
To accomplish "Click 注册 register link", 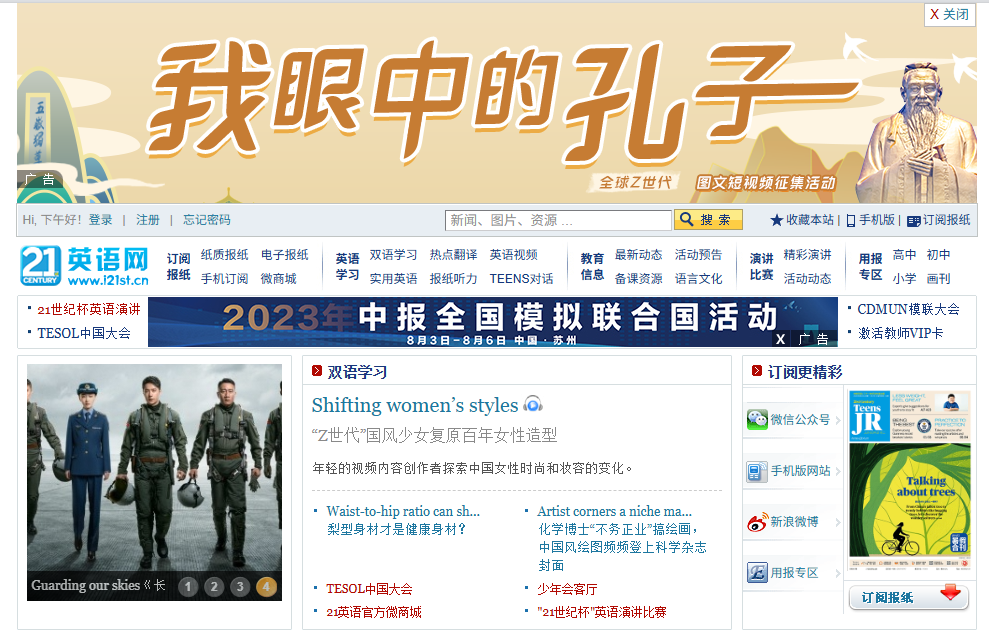I will pos(148,220).
